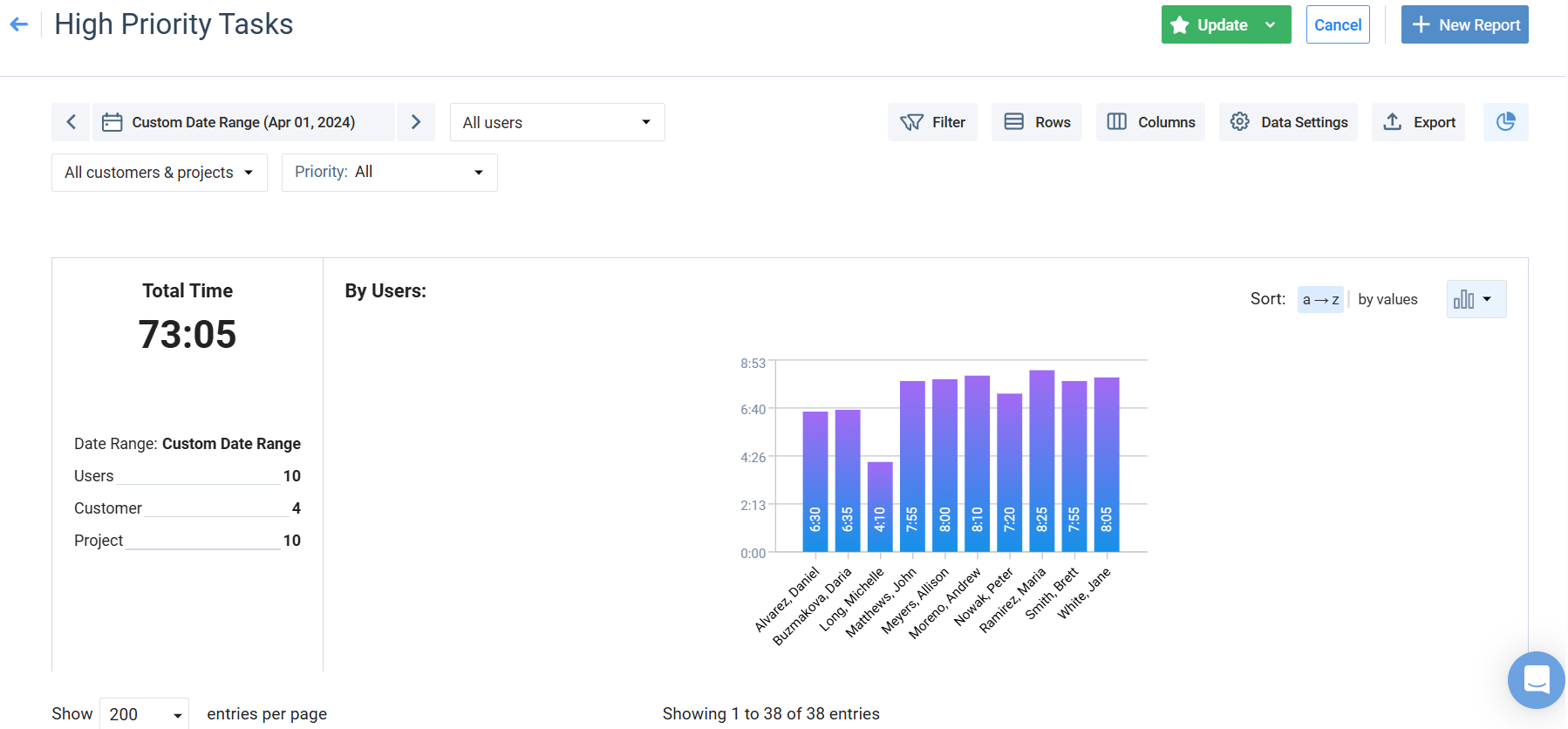Open the Filter options
This screenshot has height=729, width=1568.
pyautogui.click(x=932, y=122)
